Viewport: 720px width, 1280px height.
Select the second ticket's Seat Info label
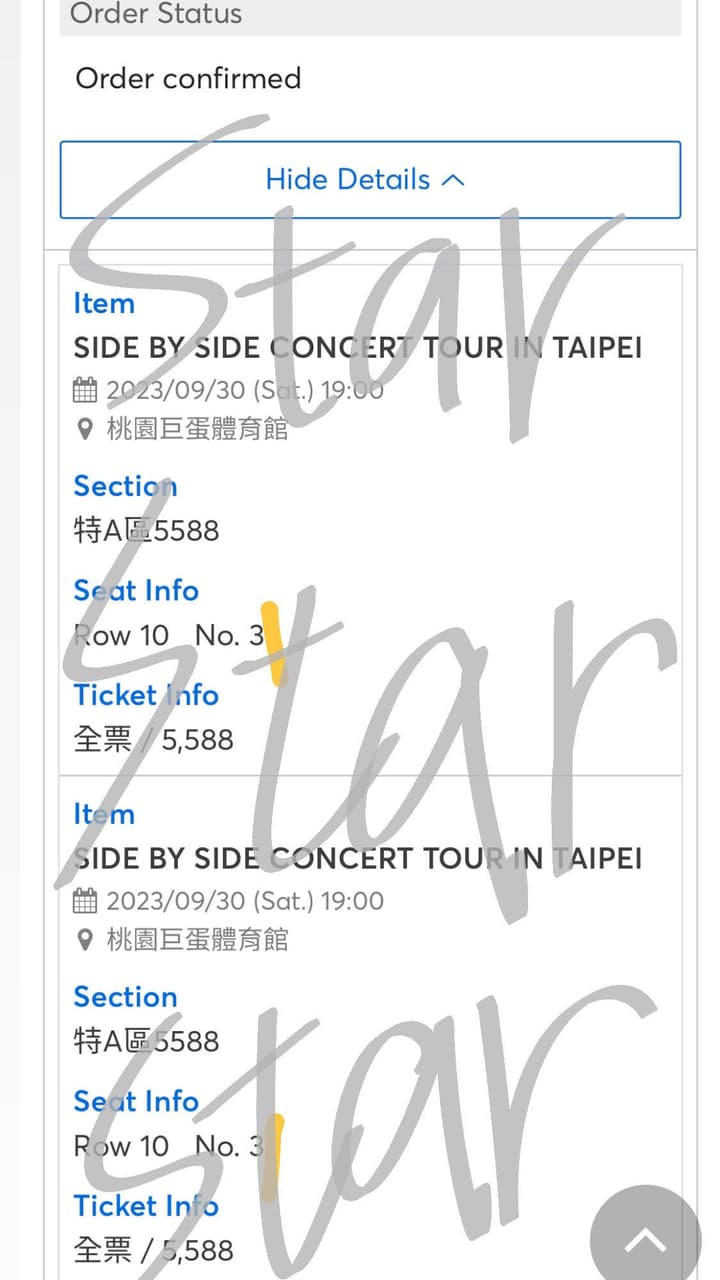pos(136,1101)
